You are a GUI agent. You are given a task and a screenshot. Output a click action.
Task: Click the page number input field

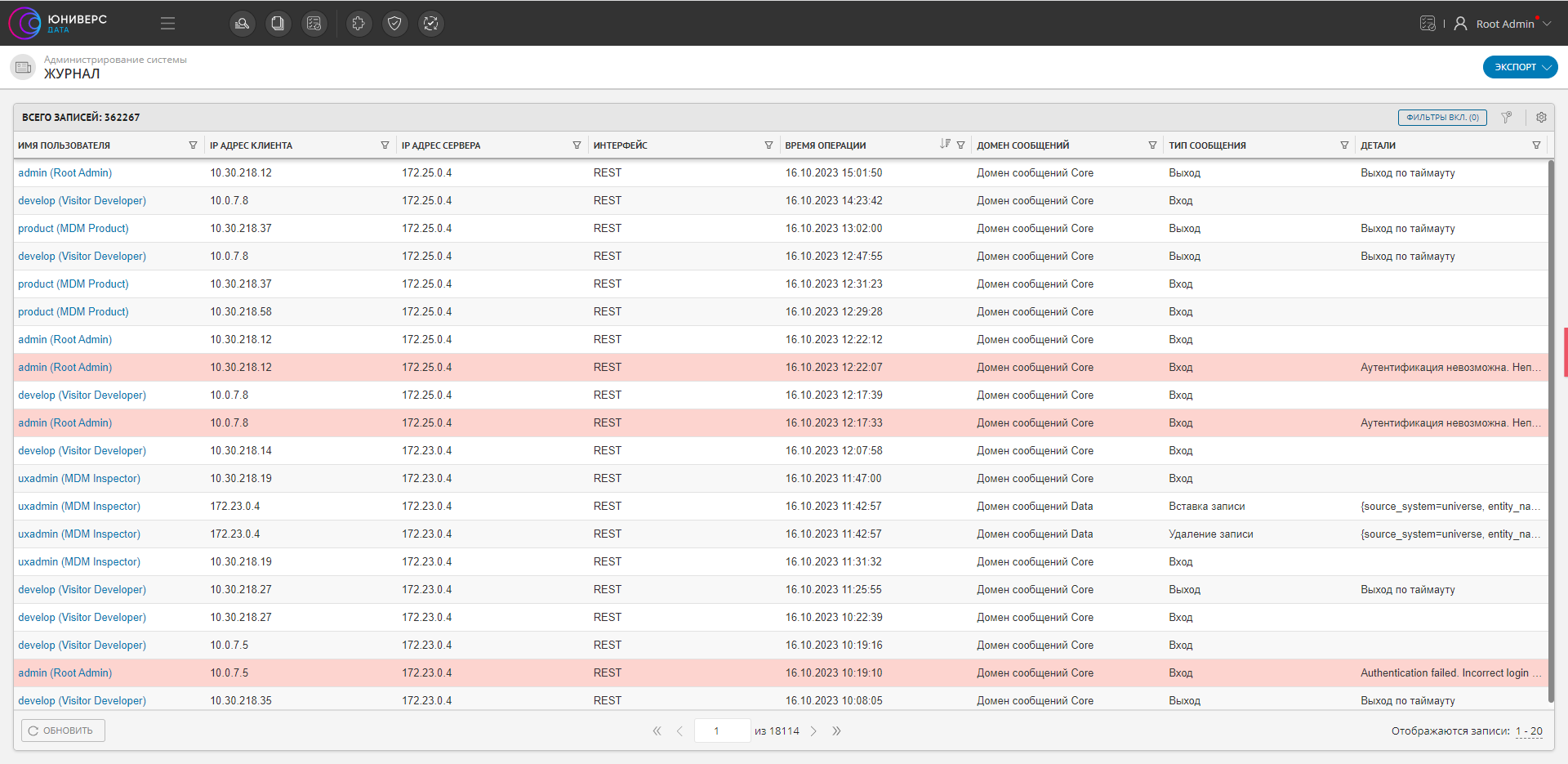pyautogui.click(x=722, y=730)
